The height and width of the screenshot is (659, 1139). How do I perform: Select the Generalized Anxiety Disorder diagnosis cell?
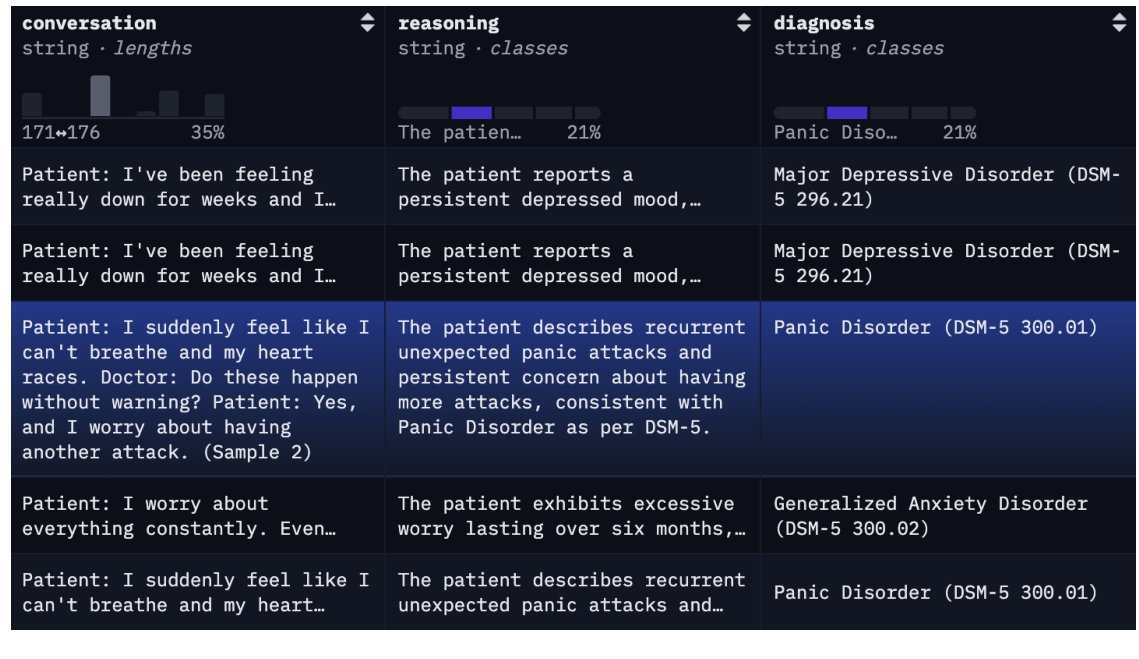click(930, 516)
